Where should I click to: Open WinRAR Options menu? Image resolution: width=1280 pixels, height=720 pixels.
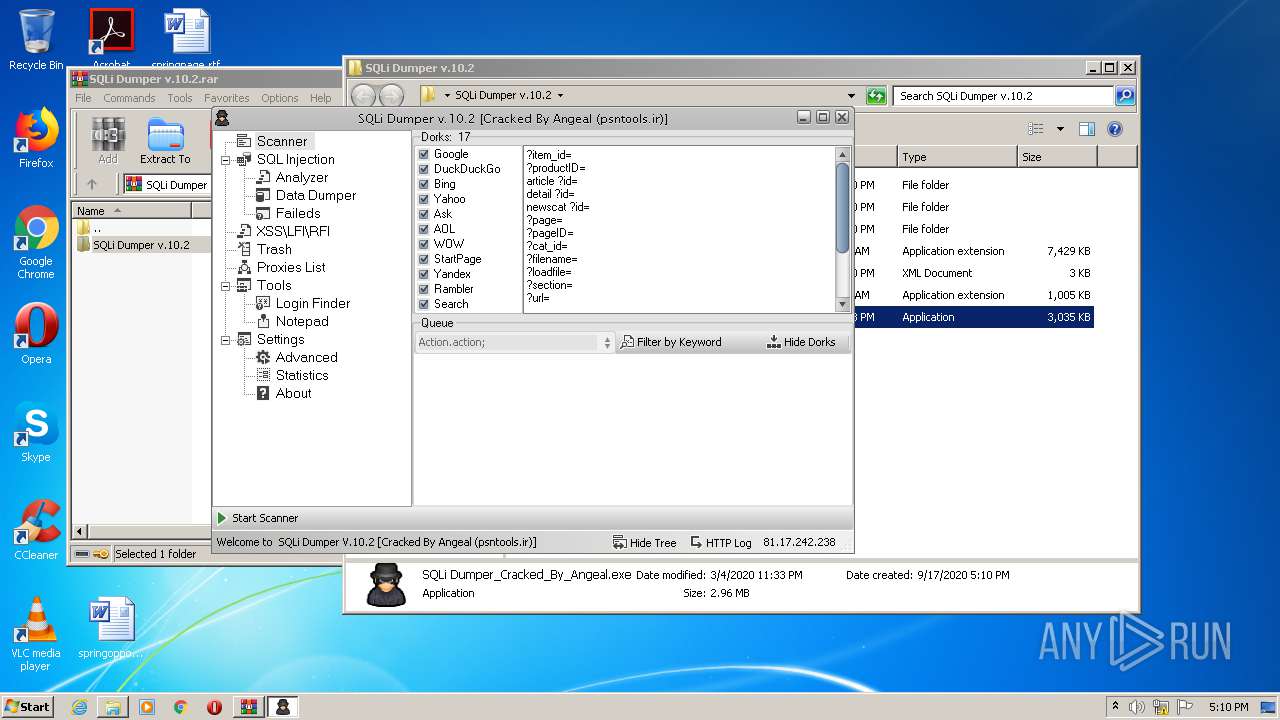[280, 98]
